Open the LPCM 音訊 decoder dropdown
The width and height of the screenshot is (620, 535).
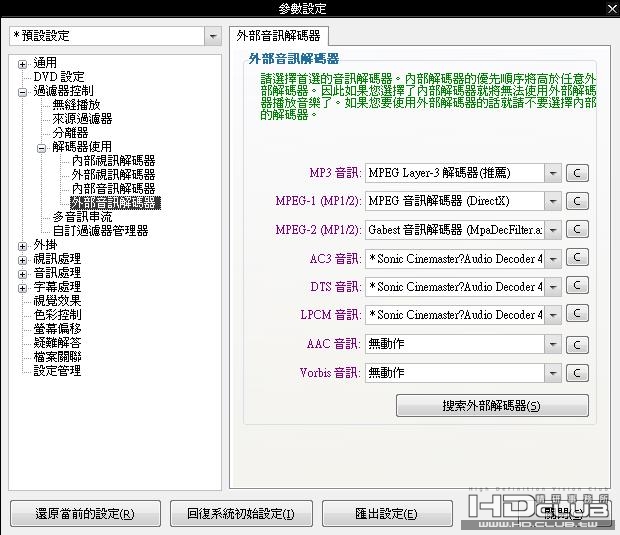(x=553, y=315)
